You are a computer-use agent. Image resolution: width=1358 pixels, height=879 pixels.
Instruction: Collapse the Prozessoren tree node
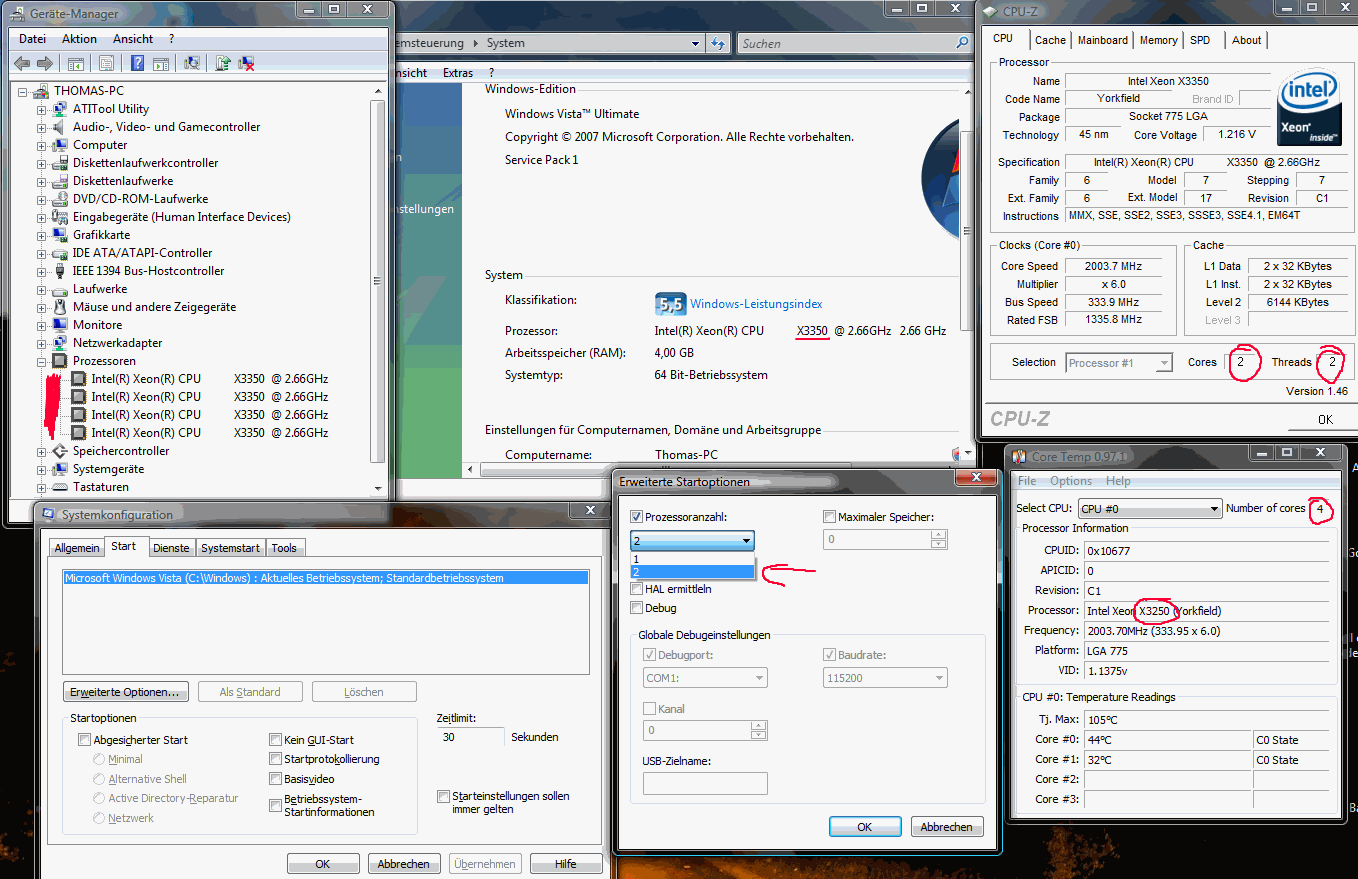[x=42, y=361]
